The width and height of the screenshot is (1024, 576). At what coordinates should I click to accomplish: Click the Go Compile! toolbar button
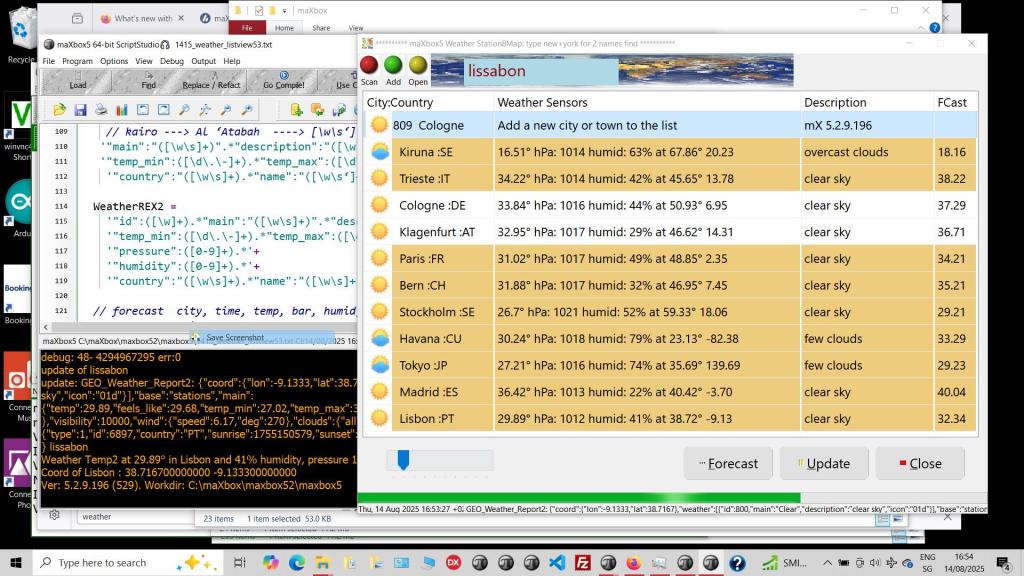coord(283,80)
